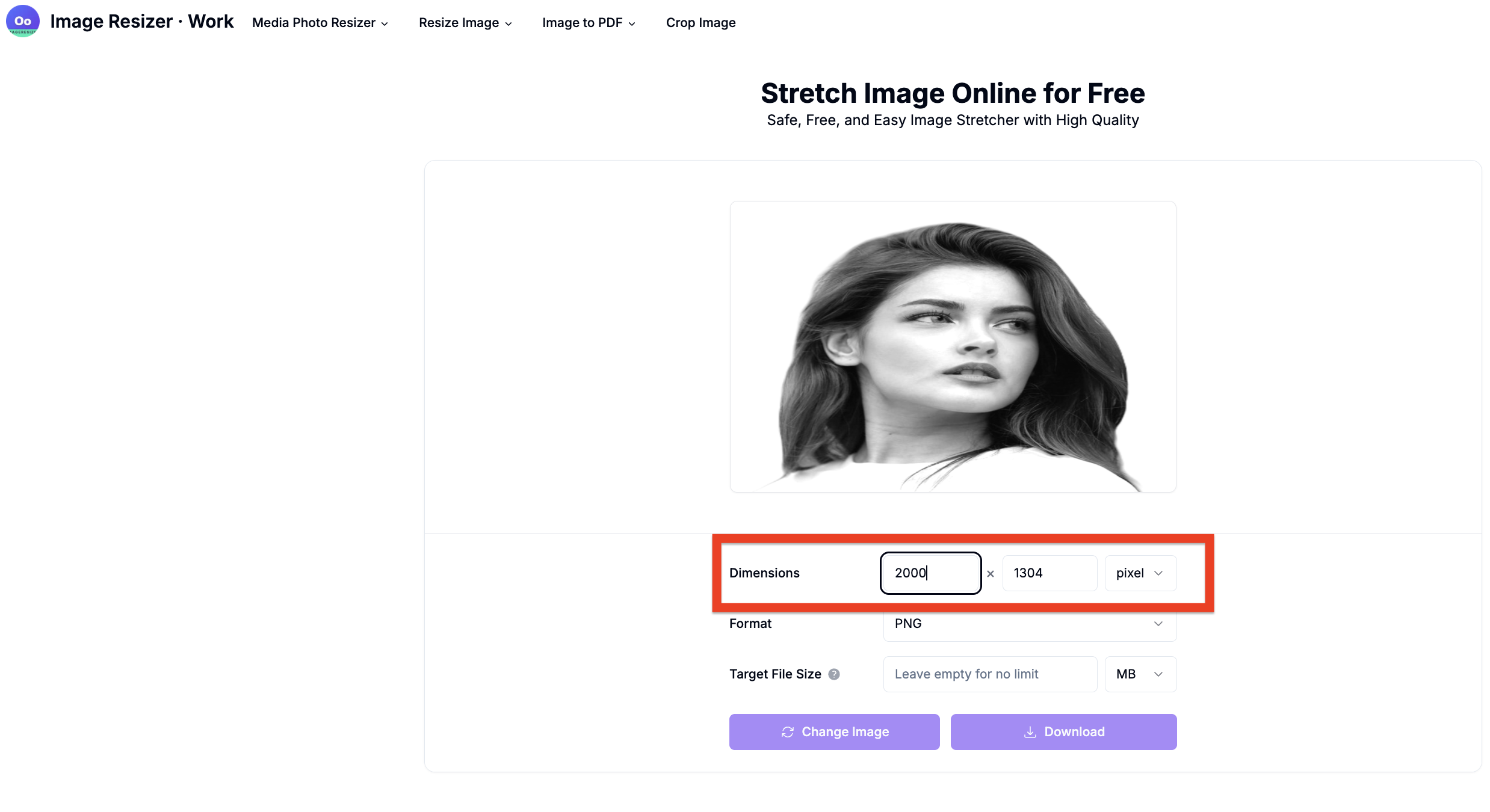Click the Target File Size input field
The image size is (1490, 812).
coord(989,674)
